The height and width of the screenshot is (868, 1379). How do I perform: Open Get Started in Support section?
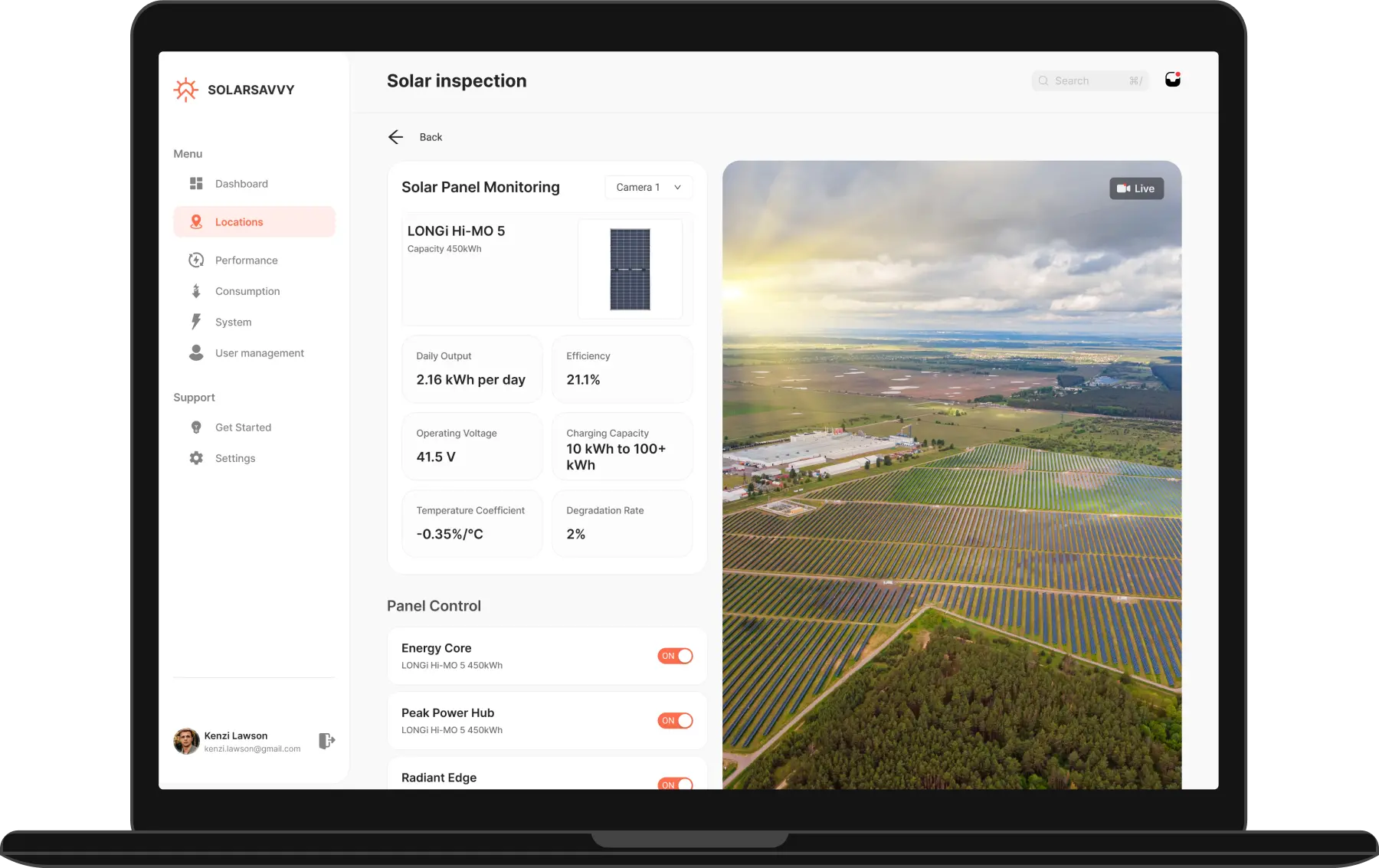[x=243, y=427]
